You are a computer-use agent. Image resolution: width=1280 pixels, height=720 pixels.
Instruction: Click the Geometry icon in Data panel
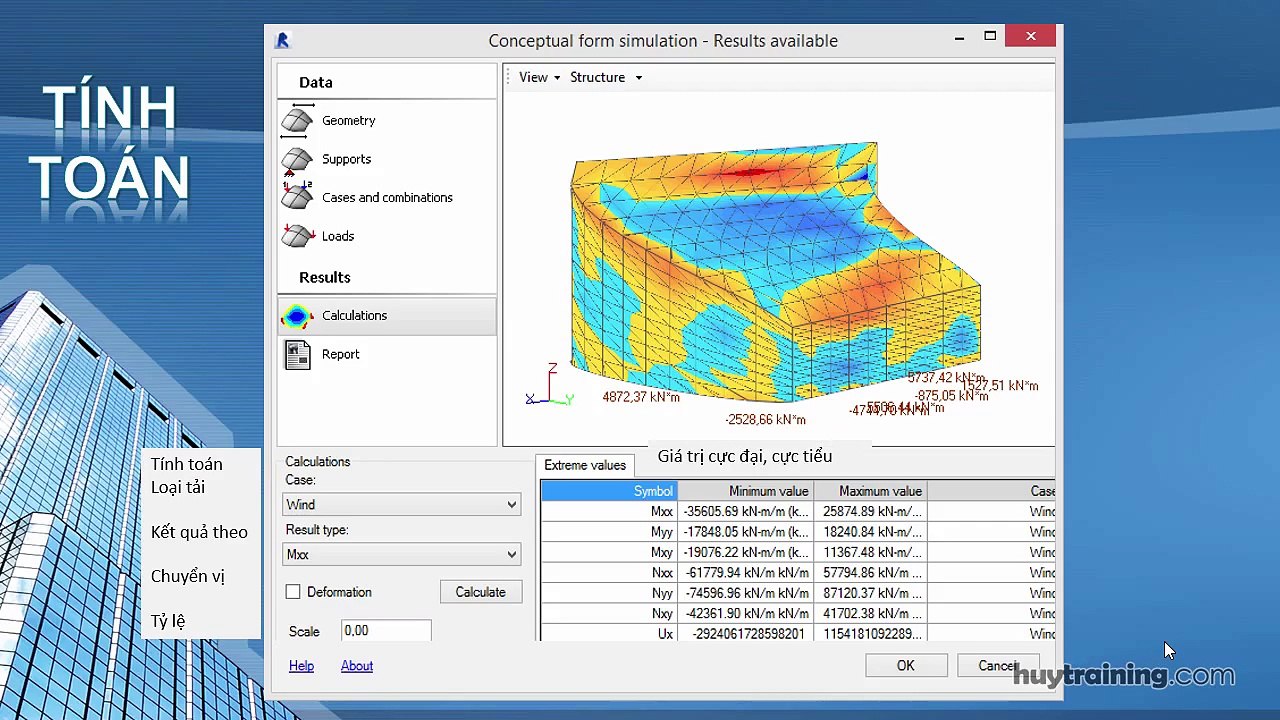(297, 120)
